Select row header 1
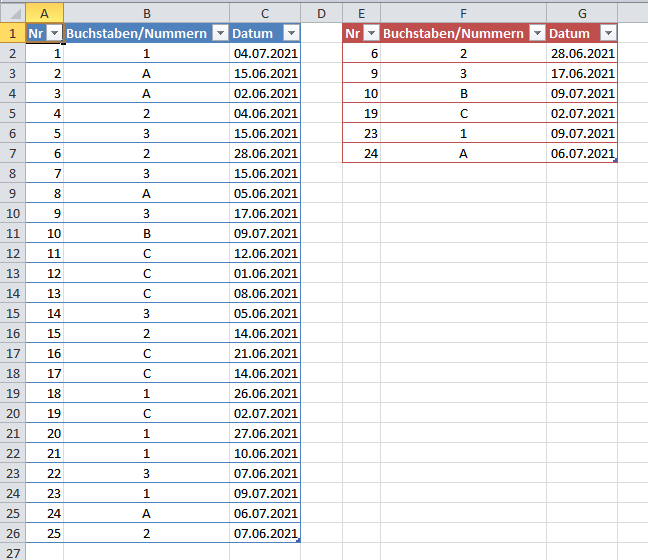This screenshot has height=560, width=648. [x=13, y=33]
